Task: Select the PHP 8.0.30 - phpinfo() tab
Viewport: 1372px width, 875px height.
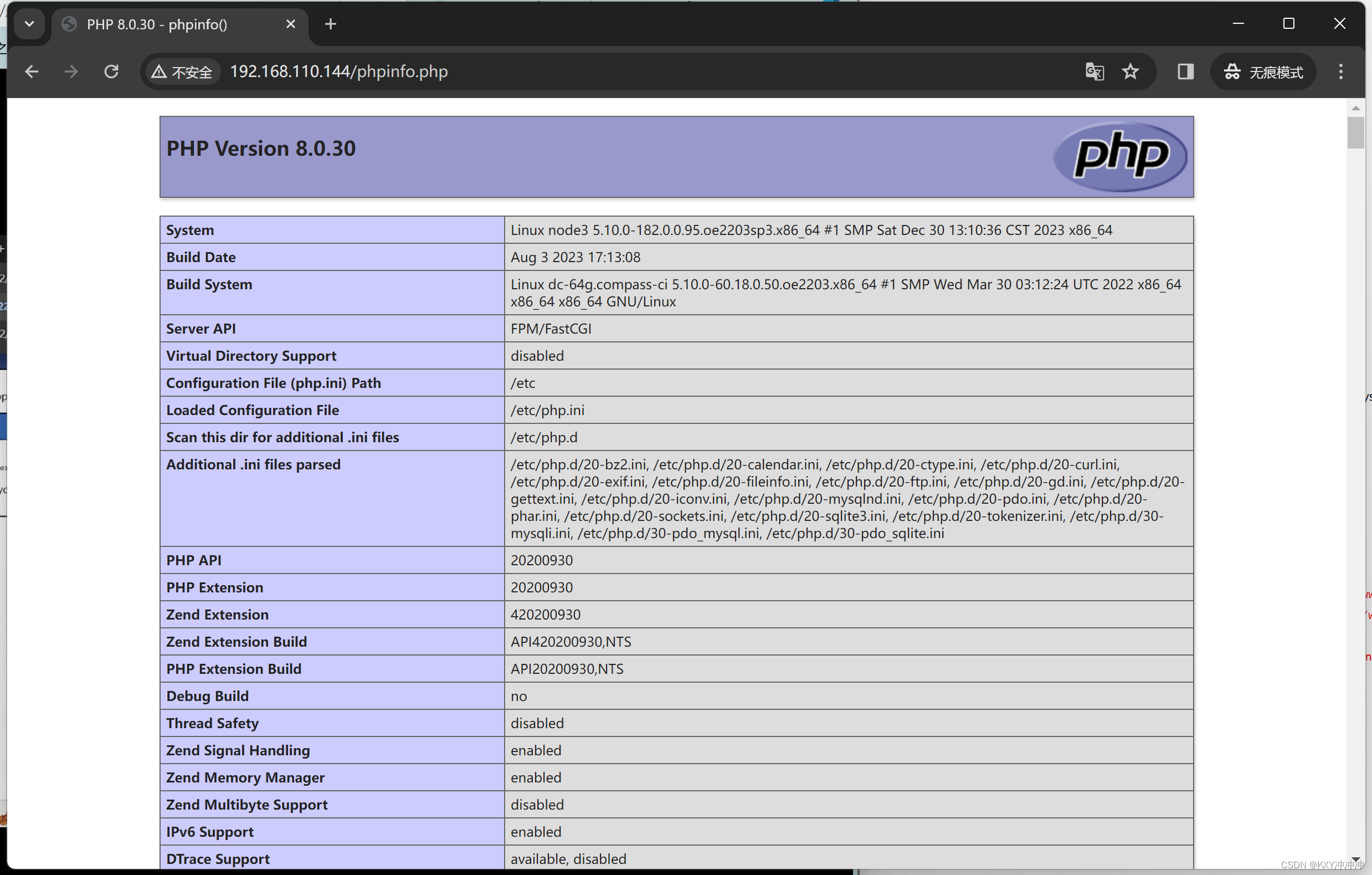Action: tap(180, 25)
